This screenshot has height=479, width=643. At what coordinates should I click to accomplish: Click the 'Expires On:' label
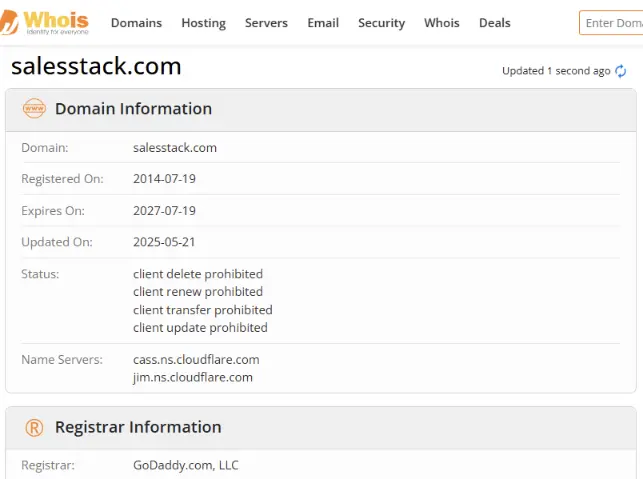pyautogui.click(x=53, y=211)
